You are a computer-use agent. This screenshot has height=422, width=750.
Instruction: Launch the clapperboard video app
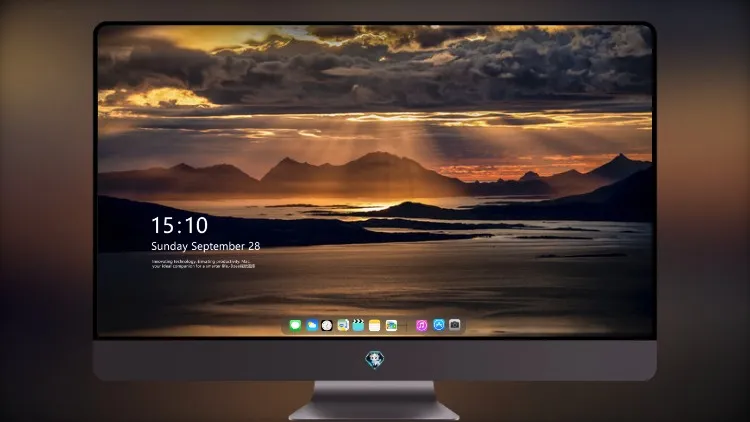point(358,325)
